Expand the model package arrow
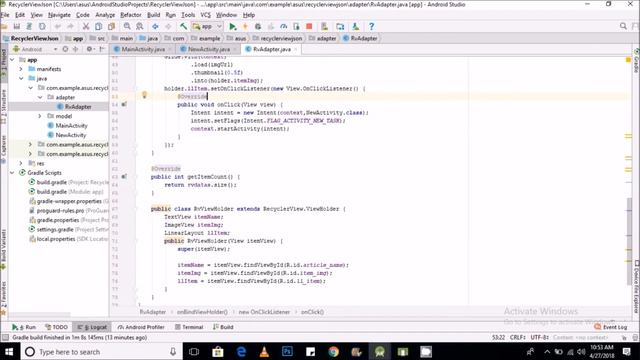Screen dimensions: 640x360 (x=40, y=116)
